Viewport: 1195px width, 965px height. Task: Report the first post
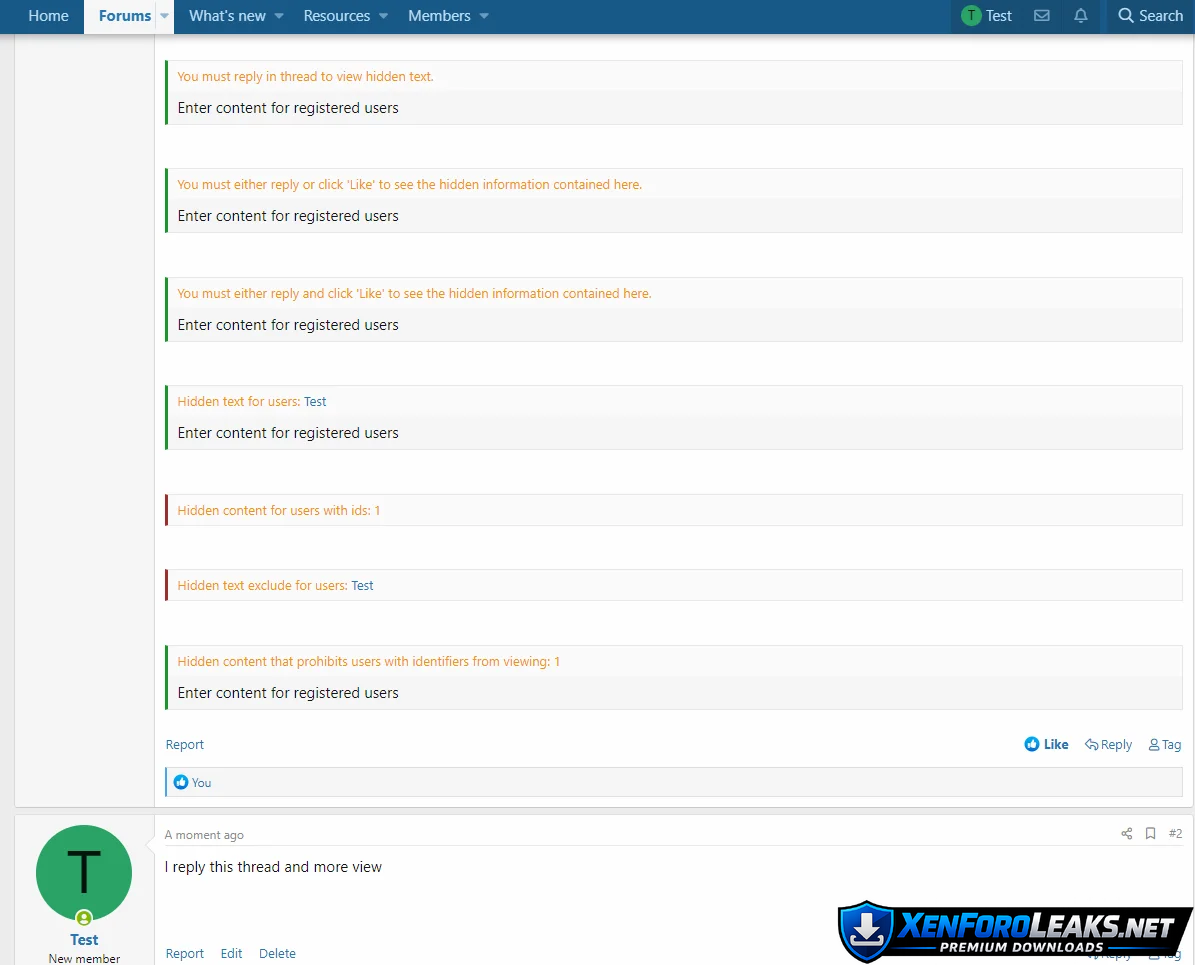point(185,745)
